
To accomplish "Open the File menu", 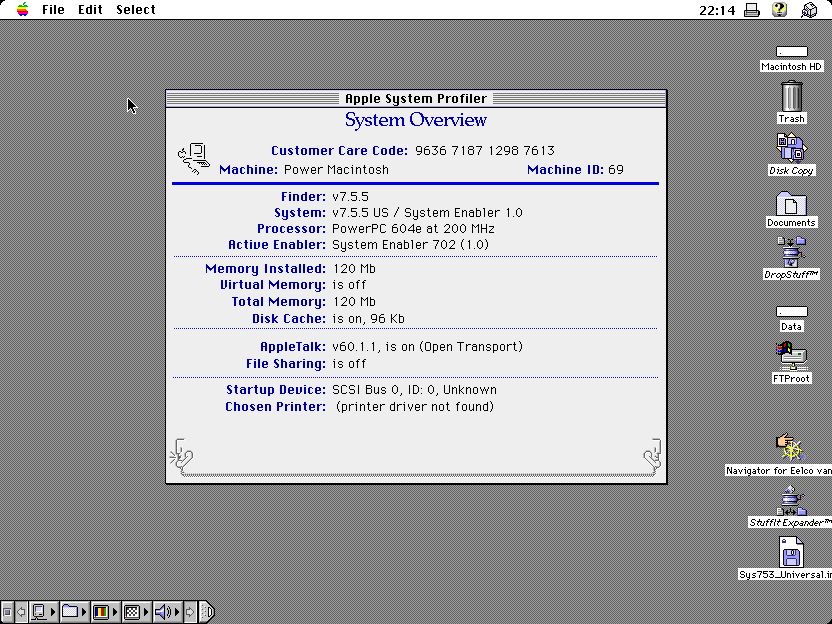I will 53,10.
